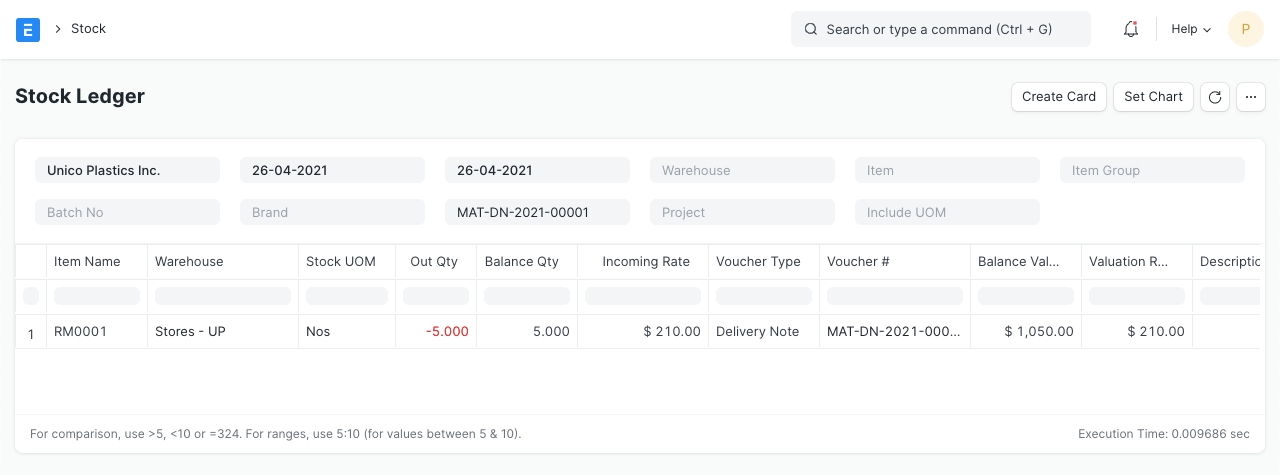Image resolution: width=1280 pixels, height=475 pixels.
Task: Toggle the header filter row checkbox
Action: 31,296
